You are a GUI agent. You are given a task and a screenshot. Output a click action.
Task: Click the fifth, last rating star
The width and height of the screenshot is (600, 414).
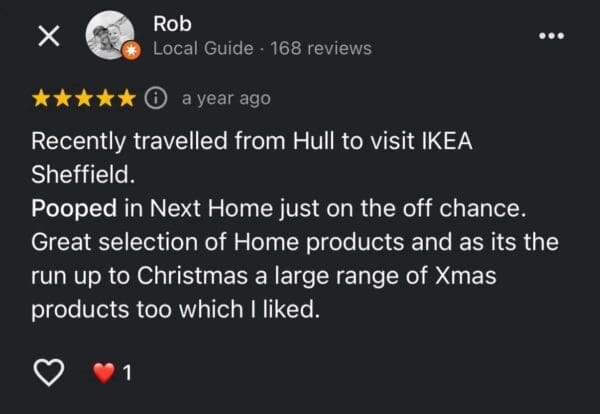pyautogui.click(x=129, y=99)
